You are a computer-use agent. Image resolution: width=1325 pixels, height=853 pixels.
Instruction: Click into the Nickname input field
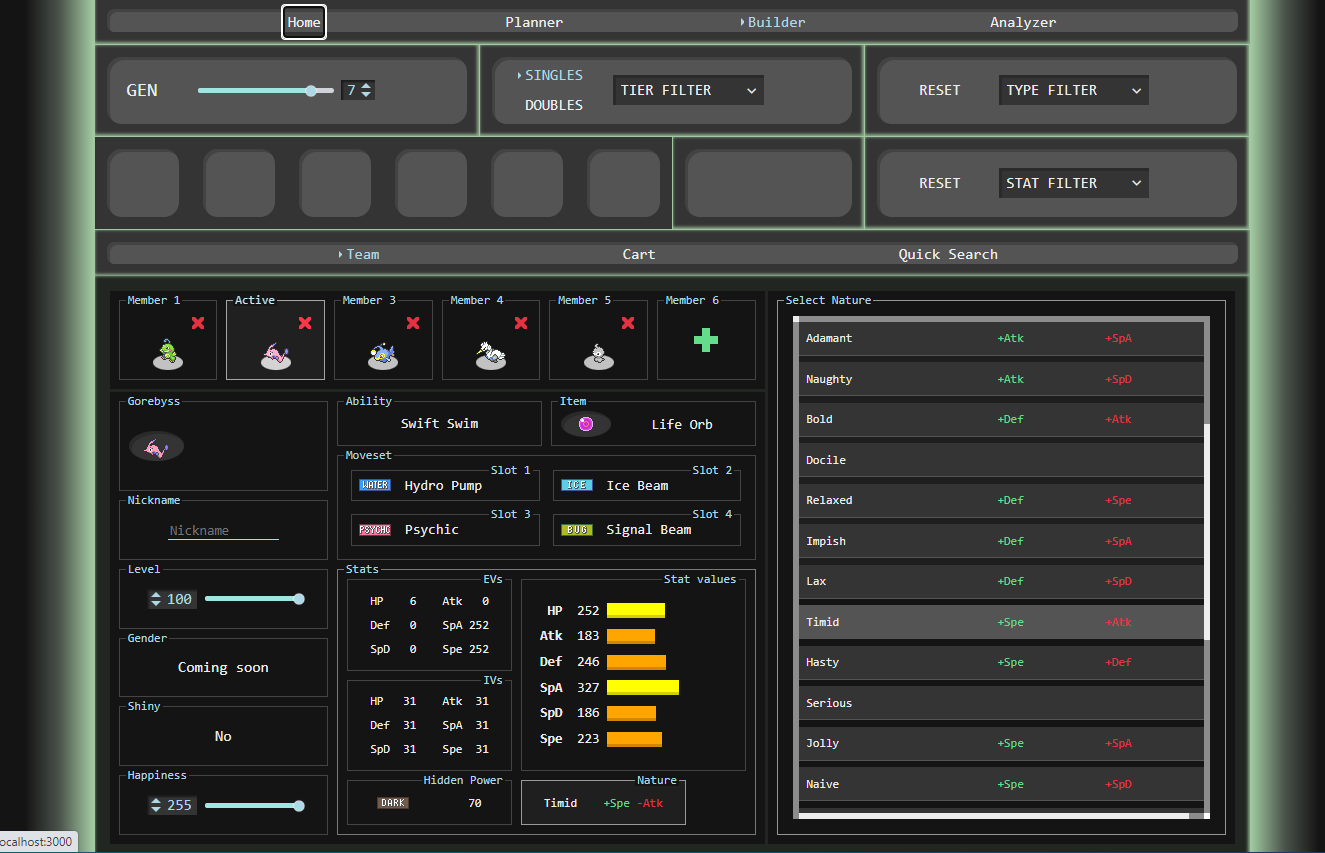[x=223, y=530]
